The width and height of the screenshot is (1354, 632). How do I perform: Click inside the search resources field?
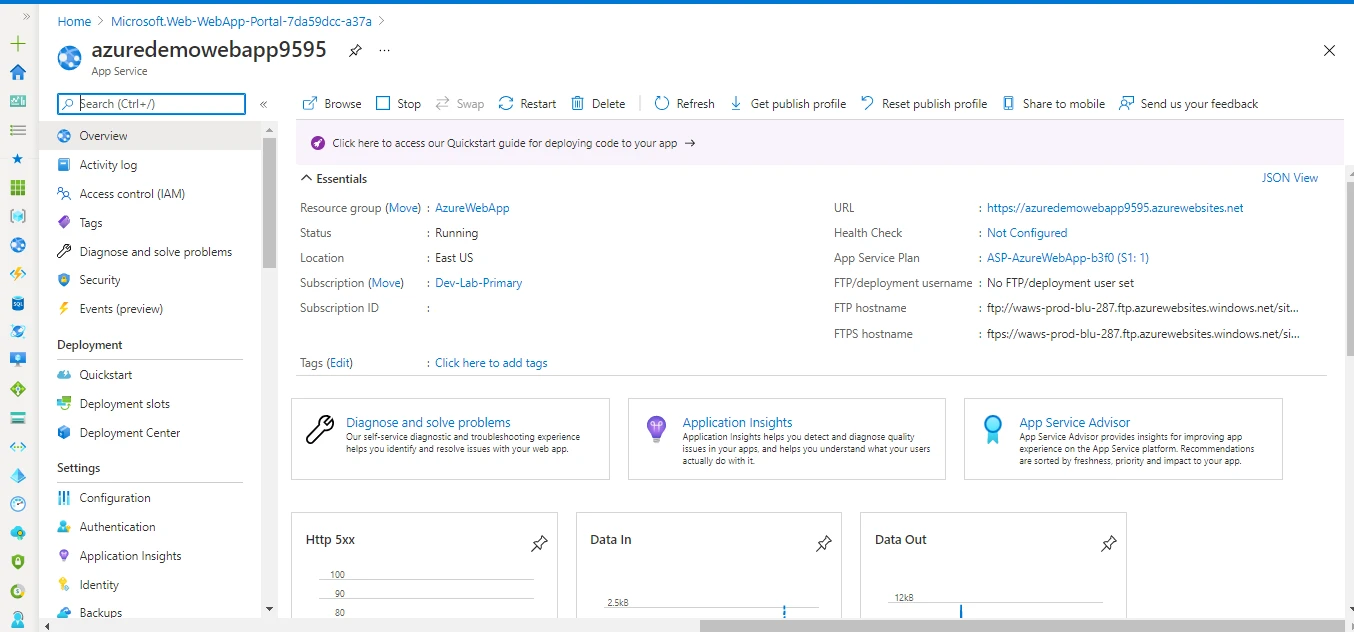tap(150, 103)
